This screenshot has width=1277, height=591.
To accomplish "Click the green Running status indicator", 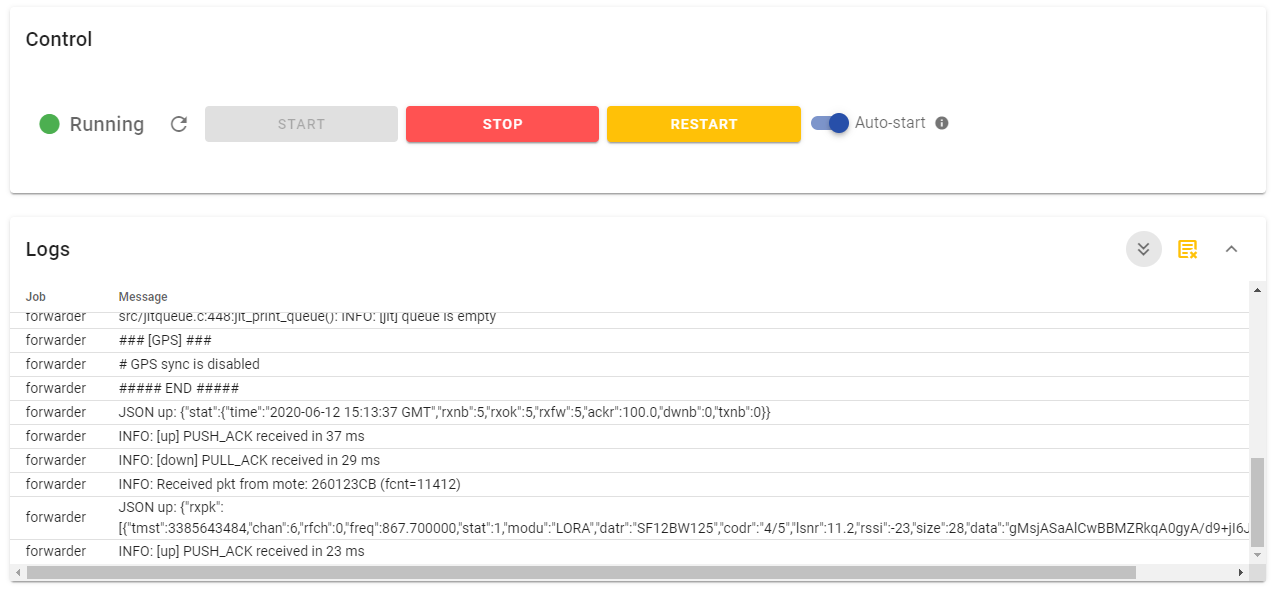I will click(49, 124).
